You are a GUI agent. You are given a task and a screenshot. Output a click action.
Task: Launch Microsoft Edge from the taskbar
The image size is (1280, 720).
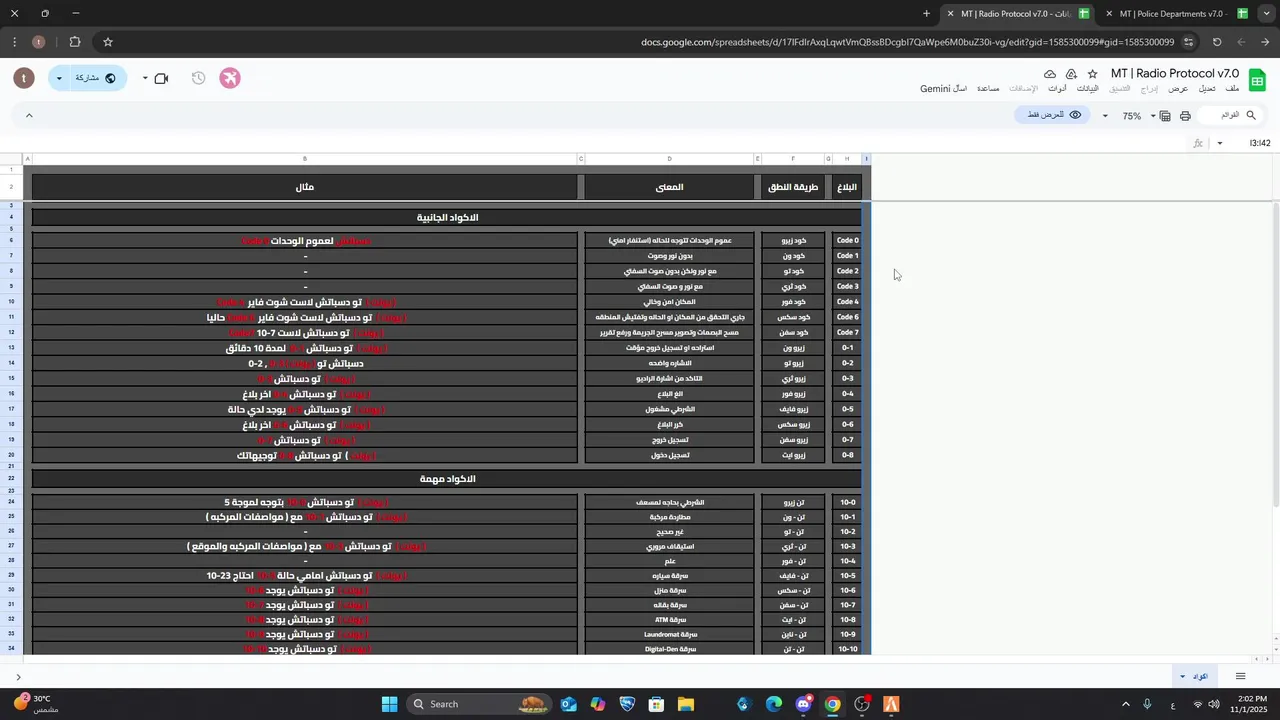click(x=774, y=705)
